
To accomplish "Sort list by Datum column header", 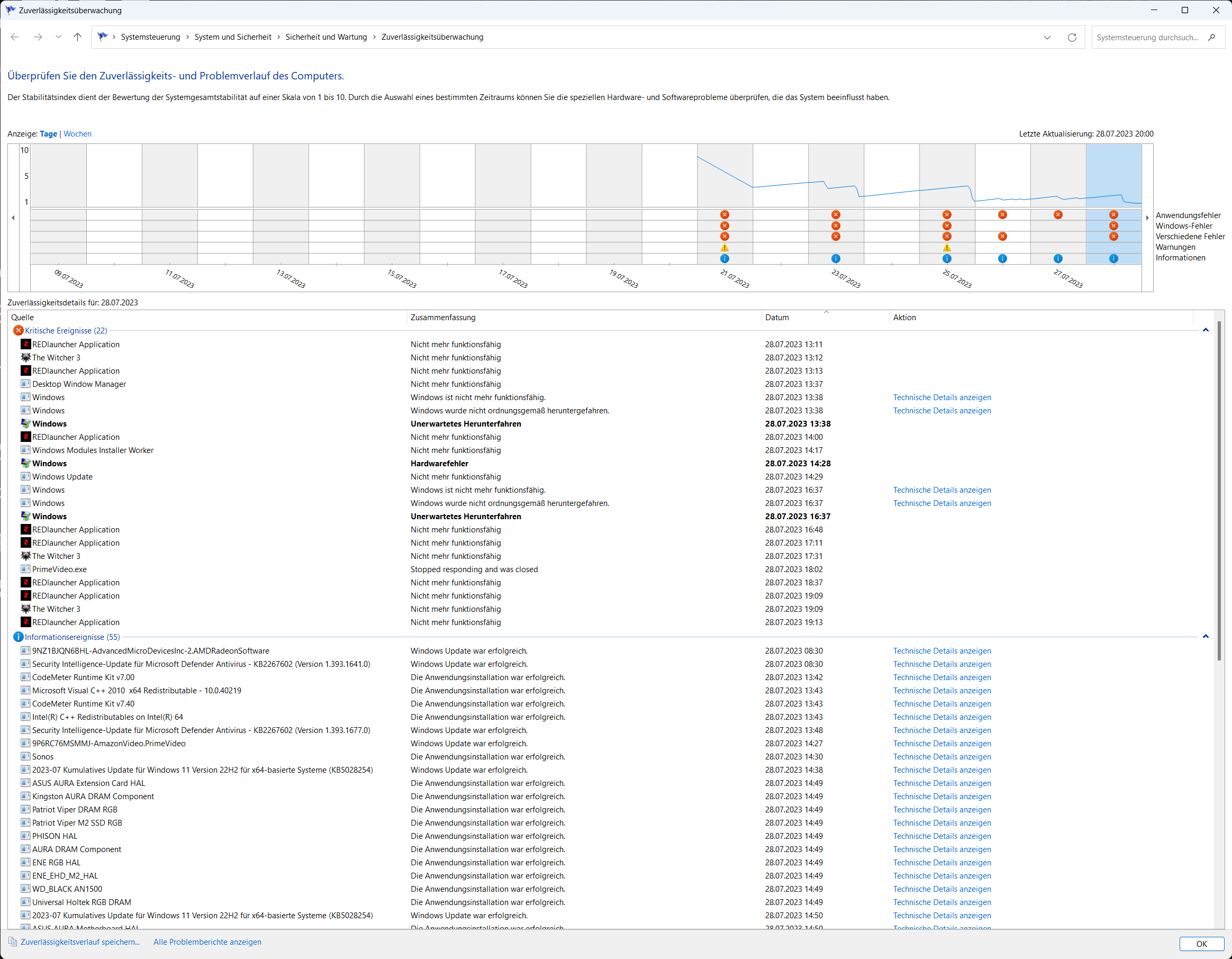I will point(776,318).
